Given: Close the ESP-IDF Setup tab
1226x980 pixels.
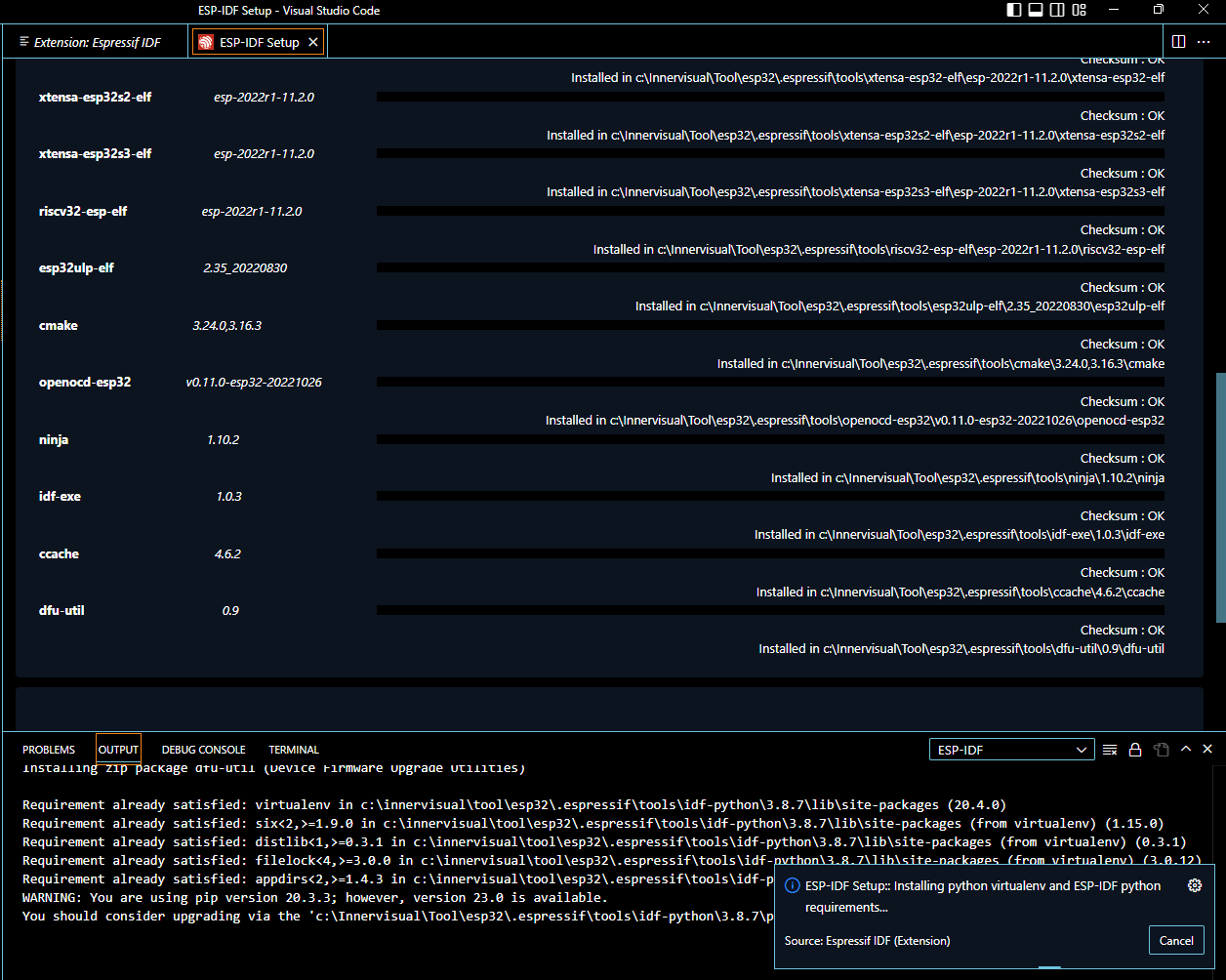Looking at the screenshot, I should tap(312, 42).
